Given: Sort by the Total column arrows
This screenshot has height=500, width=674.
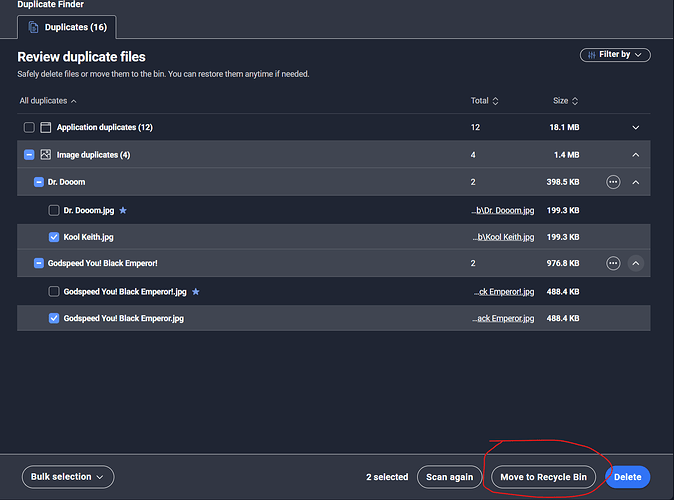Looking at the screenshot, I should 495,101.
